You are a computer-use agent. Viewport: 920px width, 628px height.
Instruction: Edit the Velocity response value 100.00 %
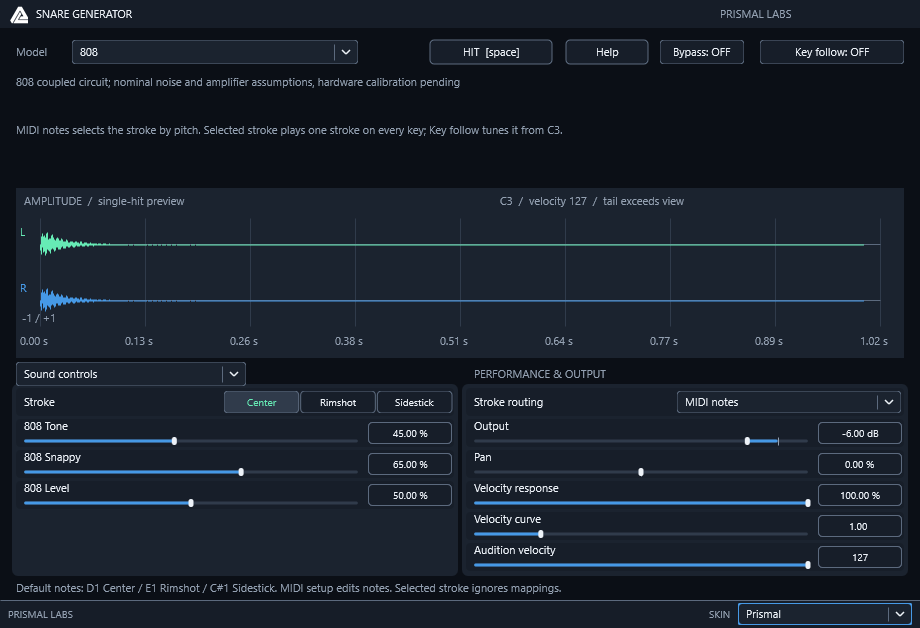[860, 495]
